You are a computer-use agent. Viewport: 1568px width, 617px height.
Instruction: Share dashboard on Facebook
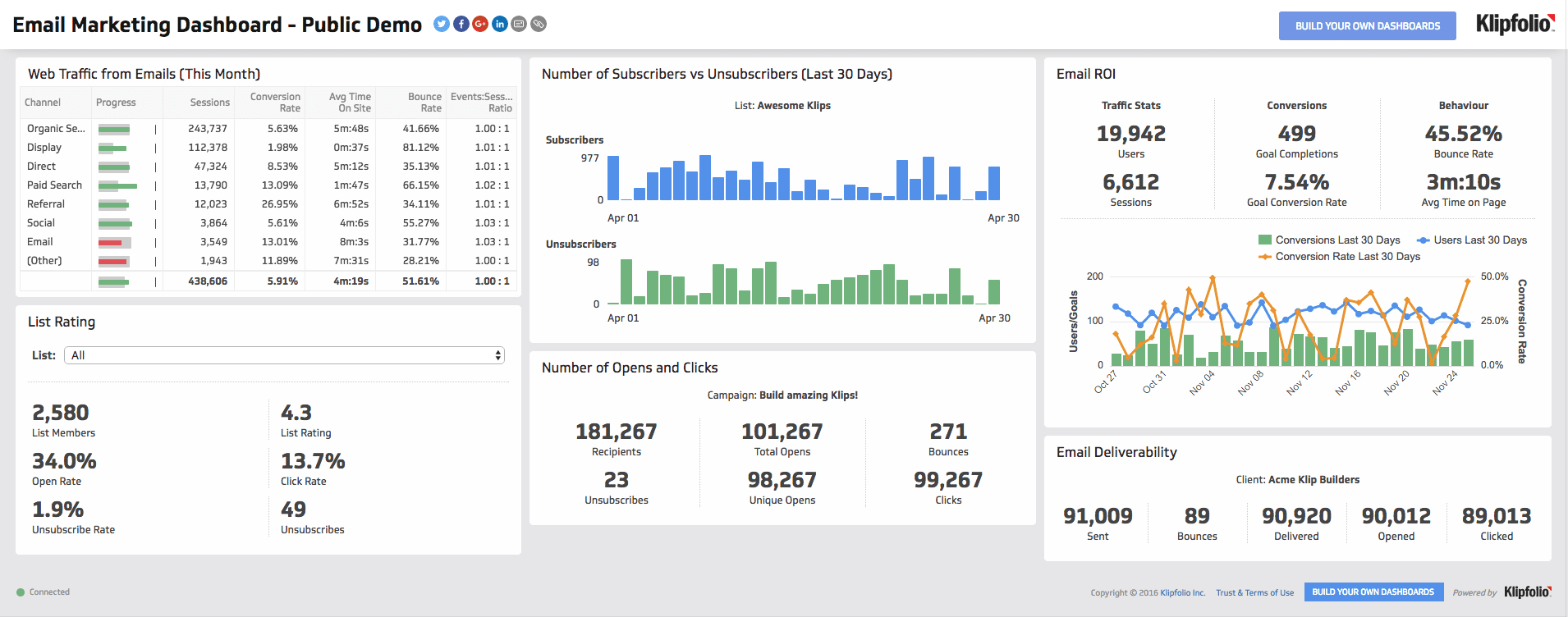(x=461, y=24)
